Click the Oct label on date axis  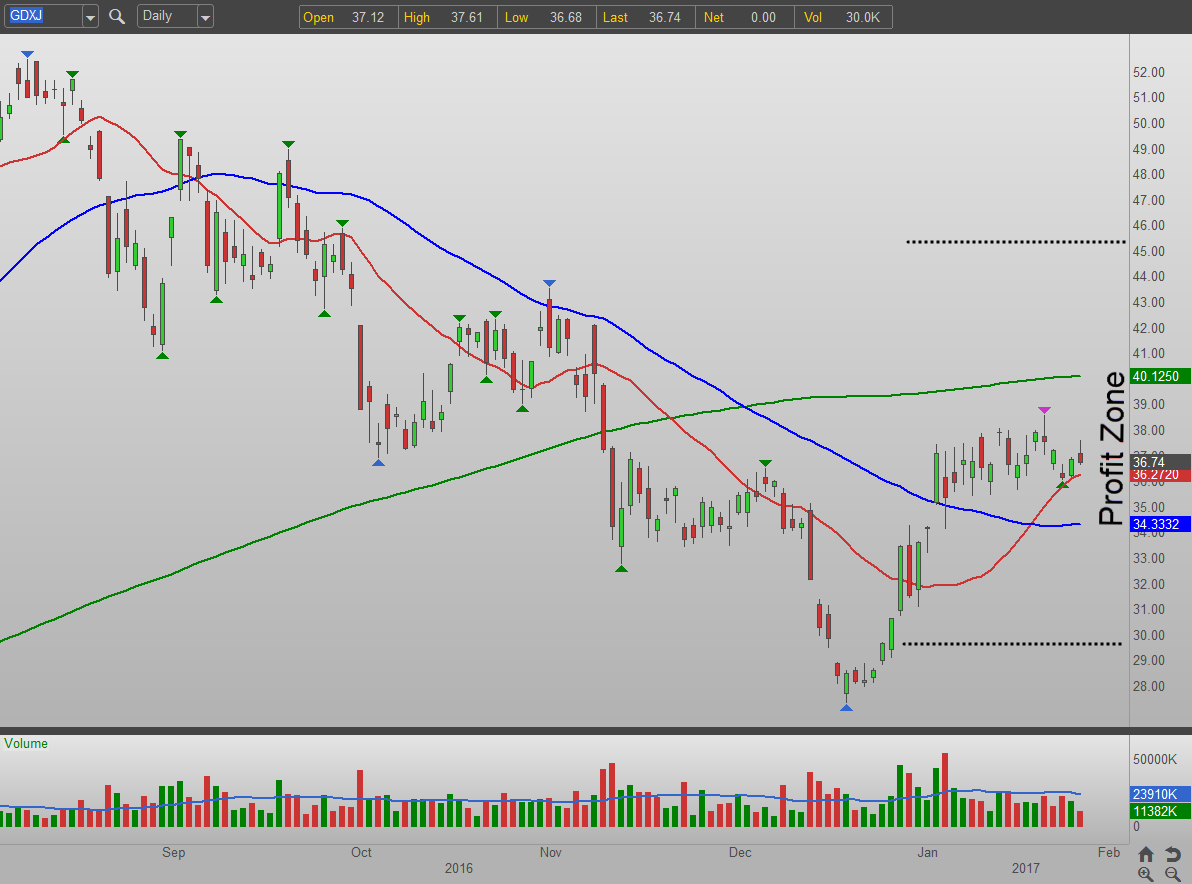(361, 852)
